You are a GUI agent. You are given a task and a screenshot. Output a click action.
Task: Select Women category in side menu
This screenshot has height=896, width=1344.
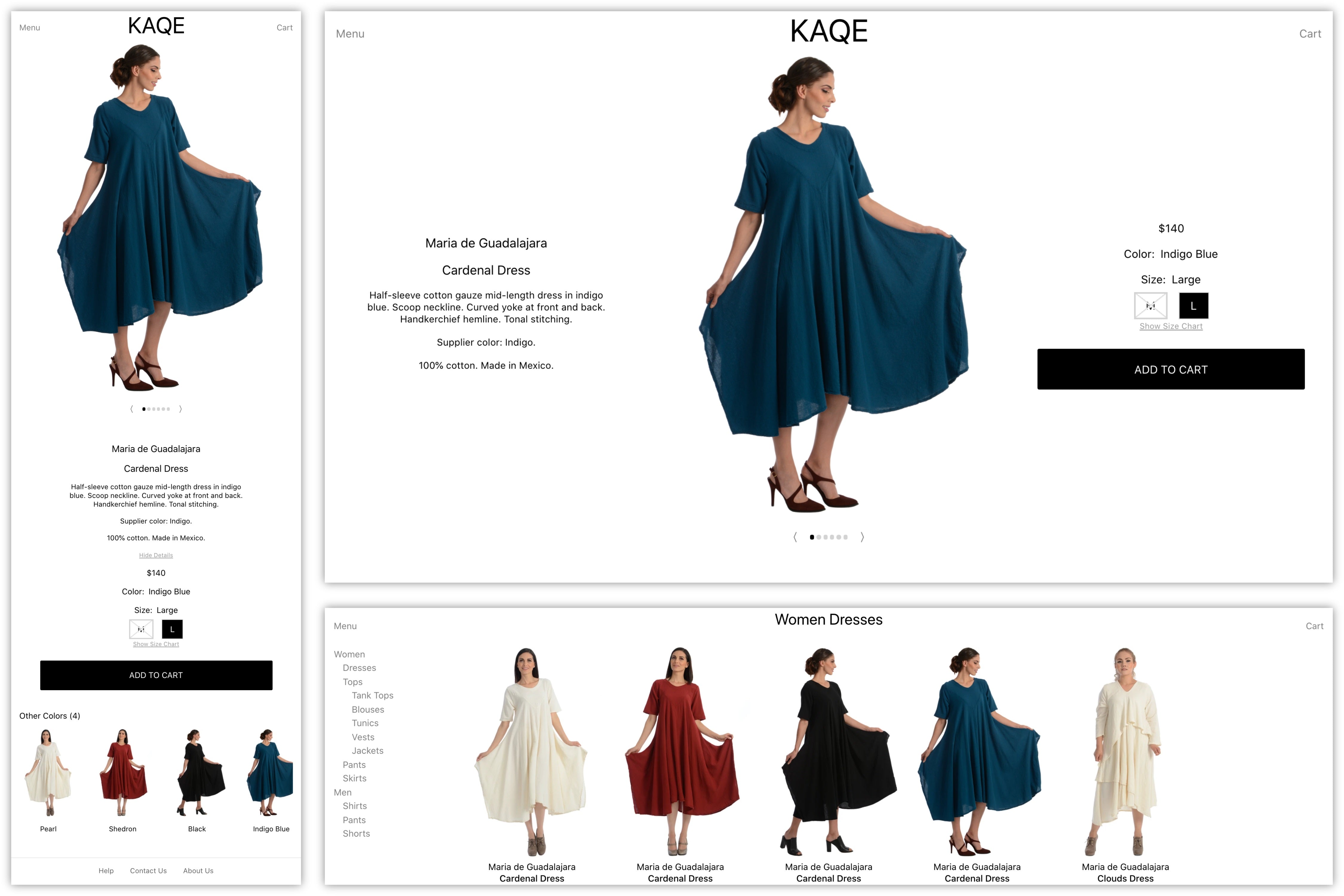[x=349, y=654]
